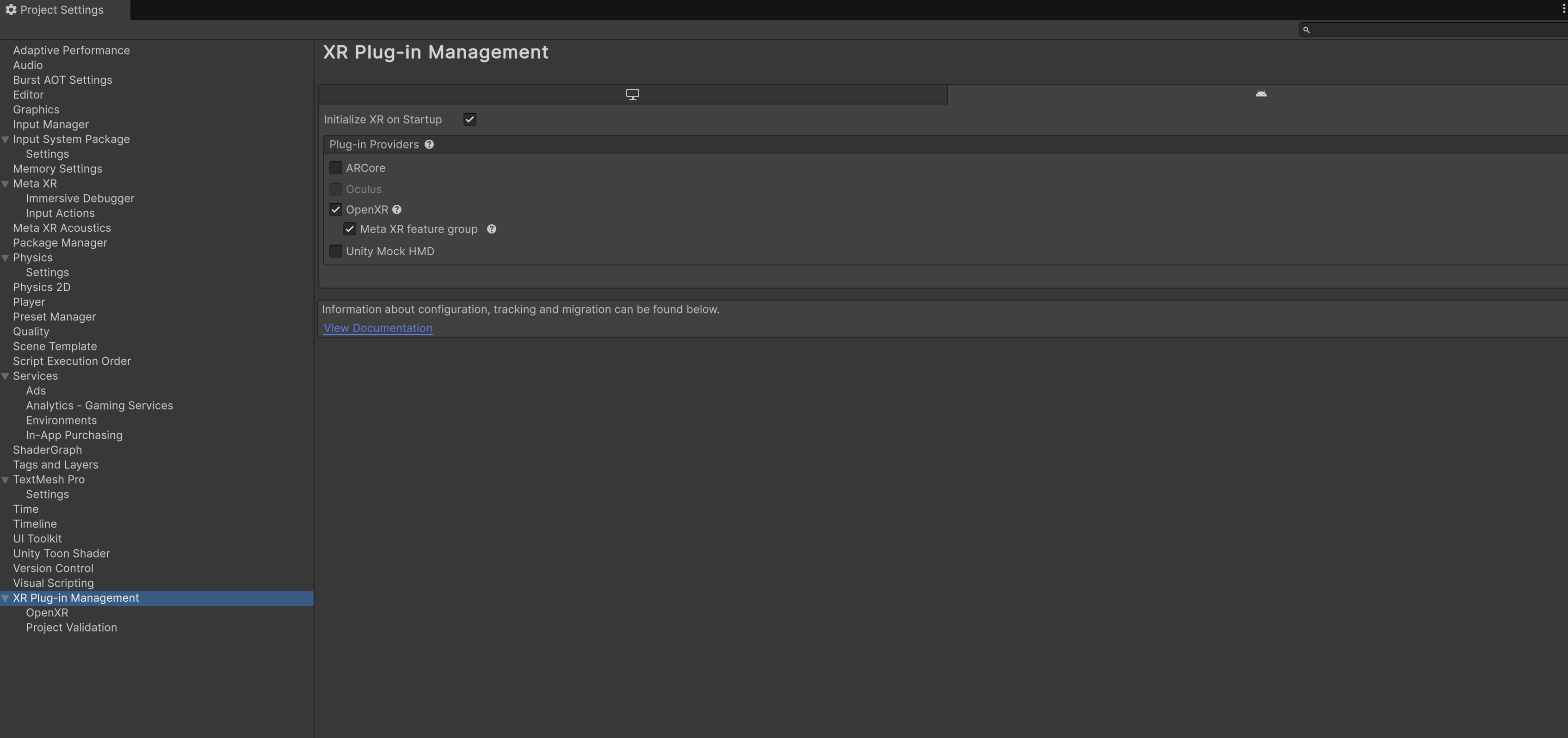Click the help icon beside OpenXR
The image size is (1568, 738).
tap(397, 209)
